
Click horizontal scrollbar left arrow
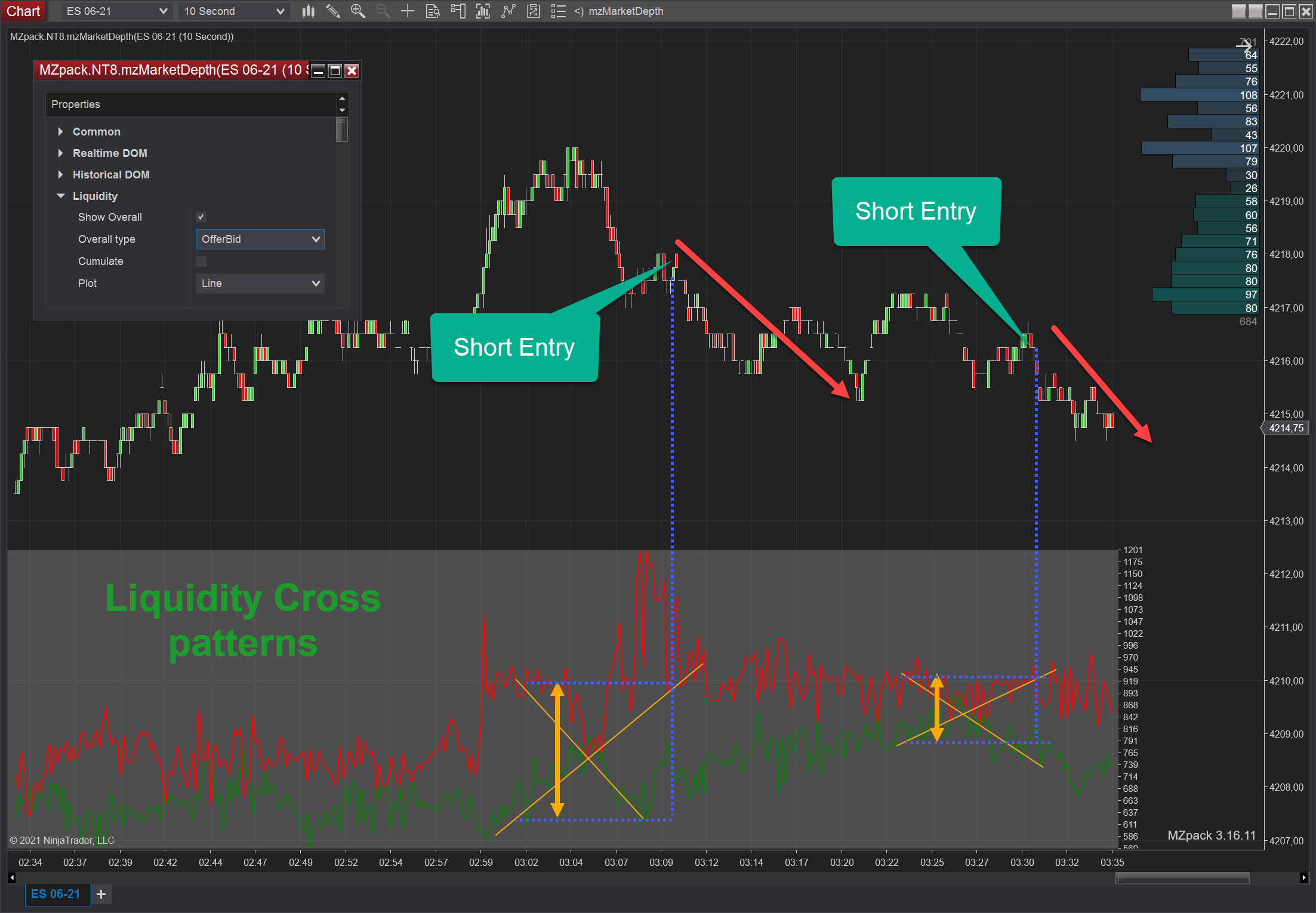coord(11,877)
